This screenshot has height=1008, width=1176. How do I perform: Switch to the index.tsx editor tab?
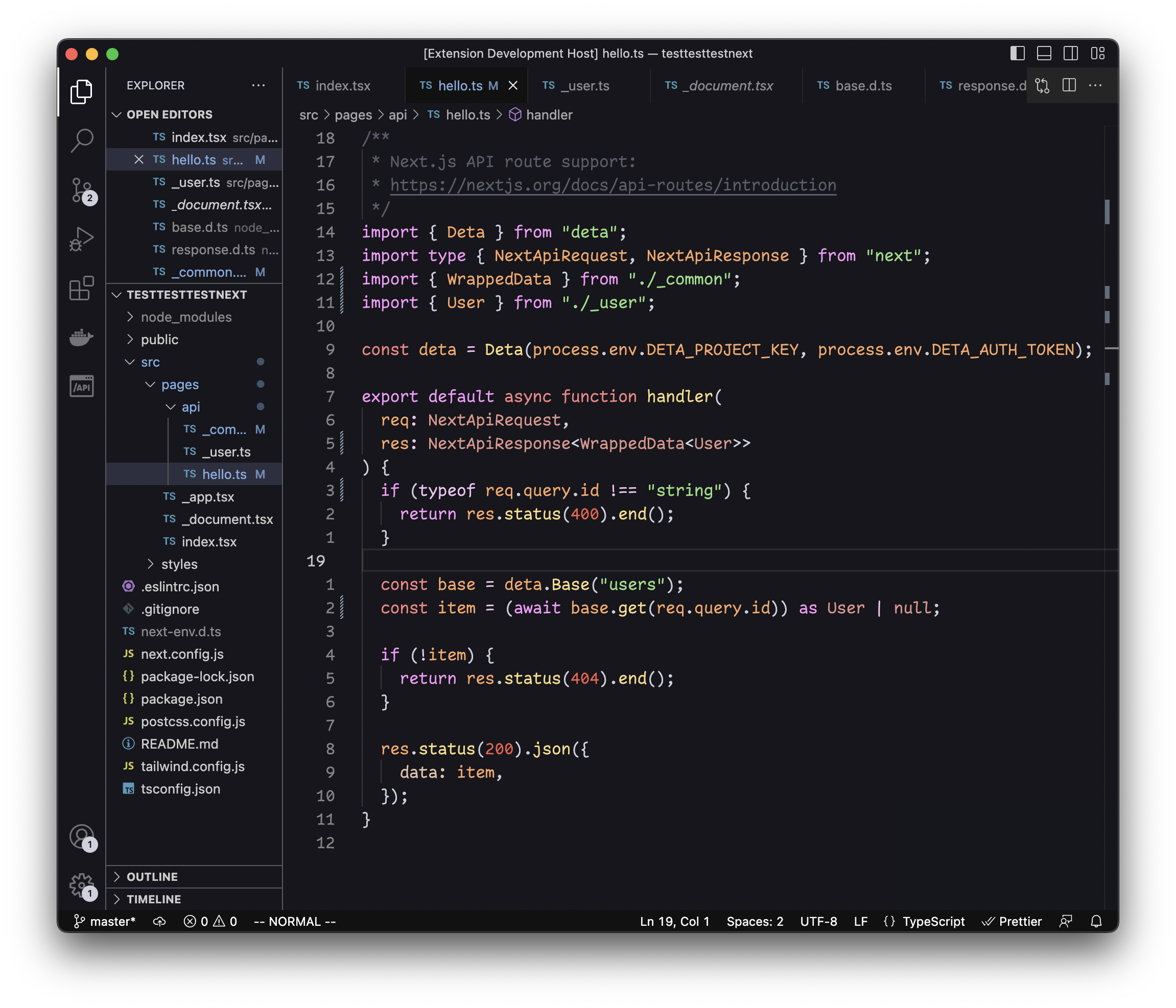[342, 86]
